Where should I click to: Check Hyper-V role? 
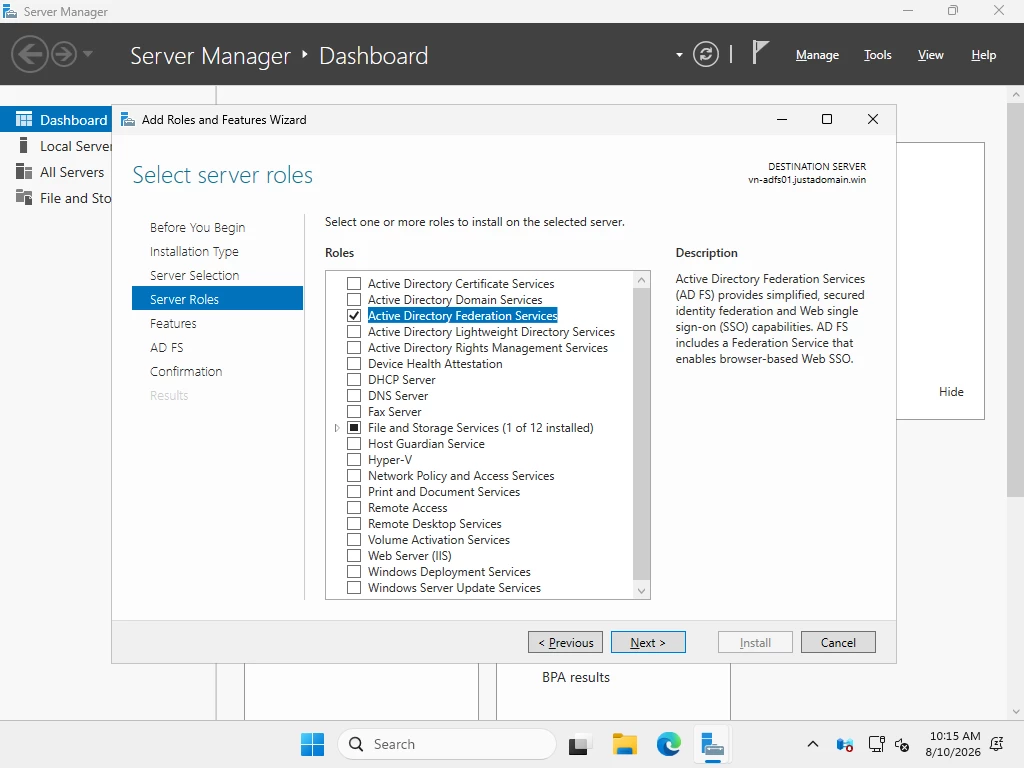coord(354,460)
